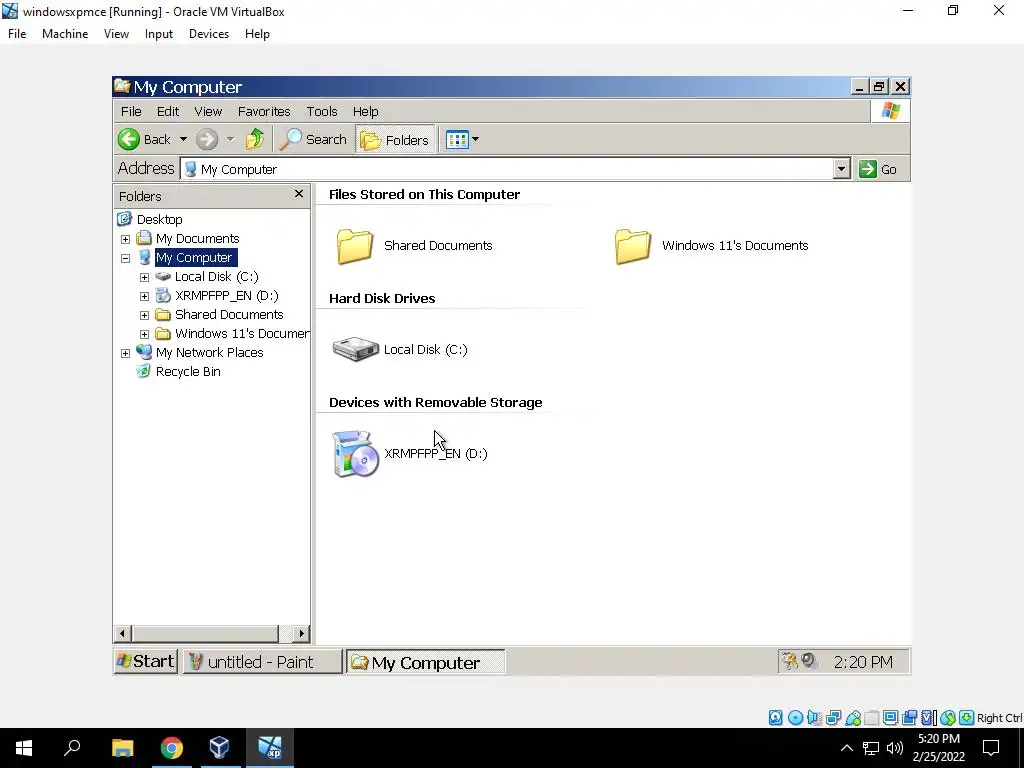
Task: Expand Windows 11's Documents tree node
Action: (x=144, y=334)
